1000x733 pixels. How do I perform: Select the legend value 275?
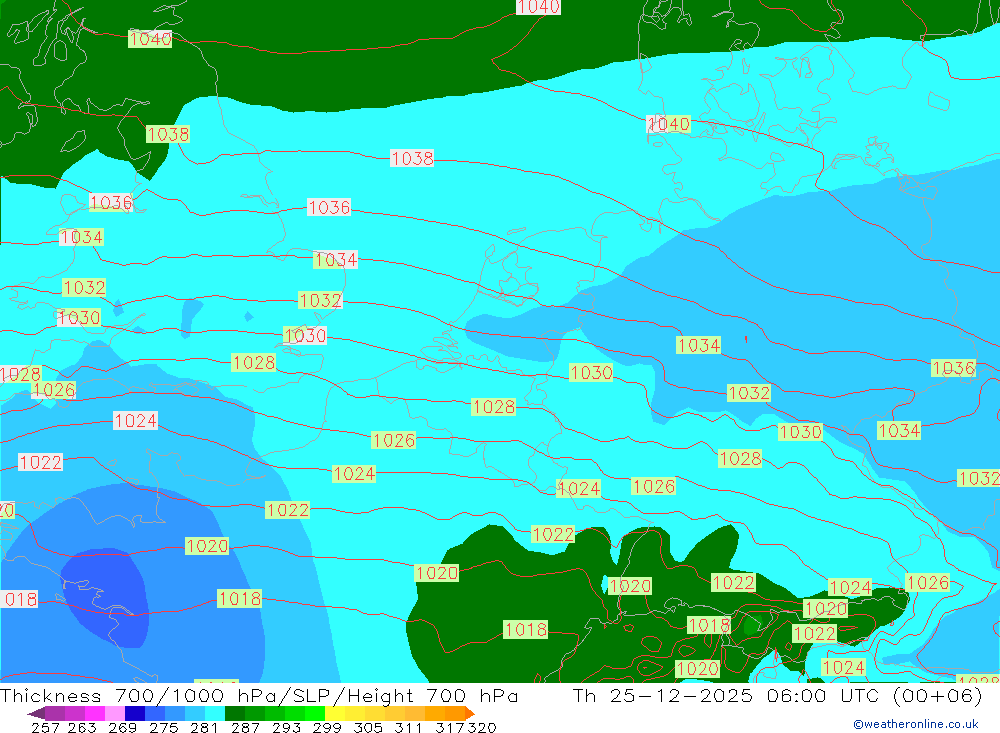pos(163,727)
